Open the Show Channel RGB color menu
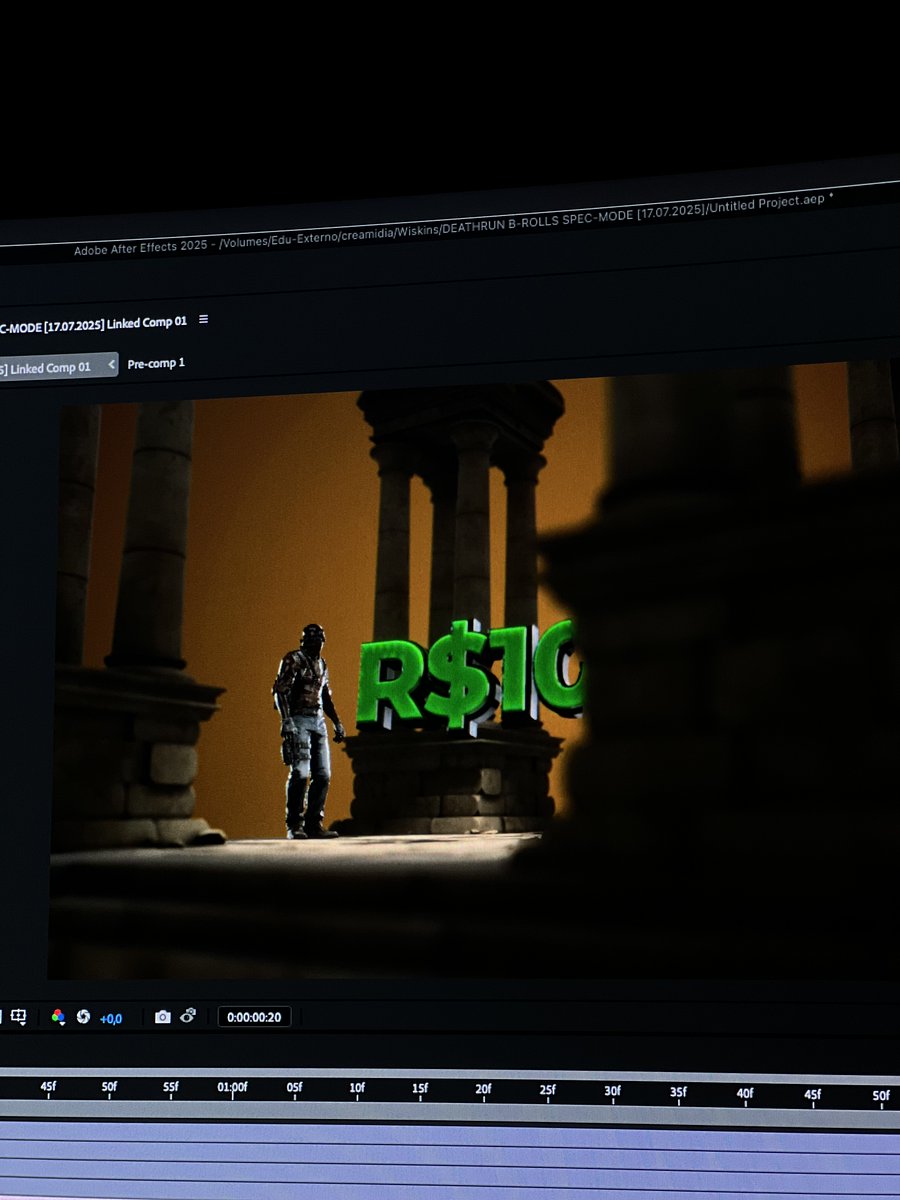This screenshot has width=900, height=1200. [58, 1017]
